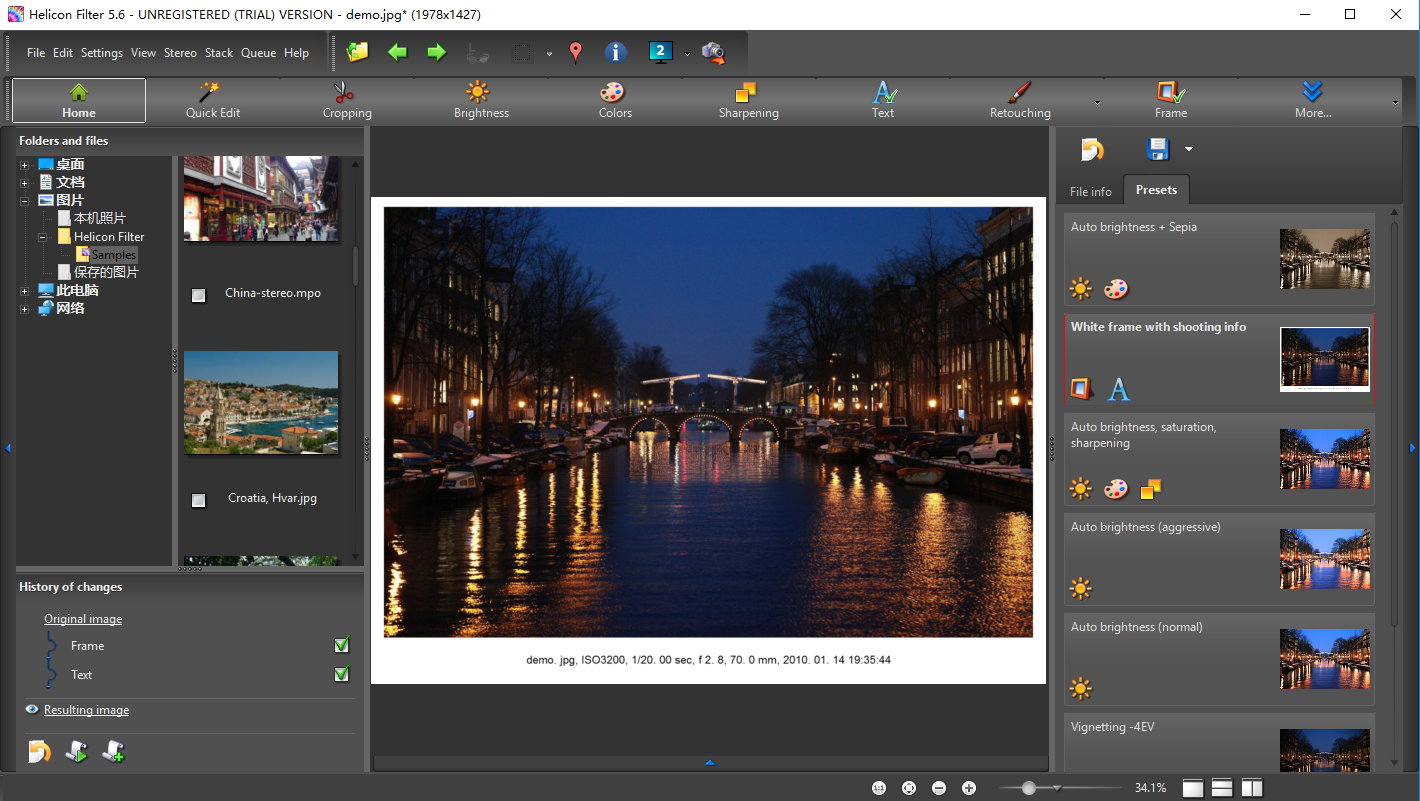
Task: Open the dropdown arrow beside Retouching
Action: coord(1097,102)
